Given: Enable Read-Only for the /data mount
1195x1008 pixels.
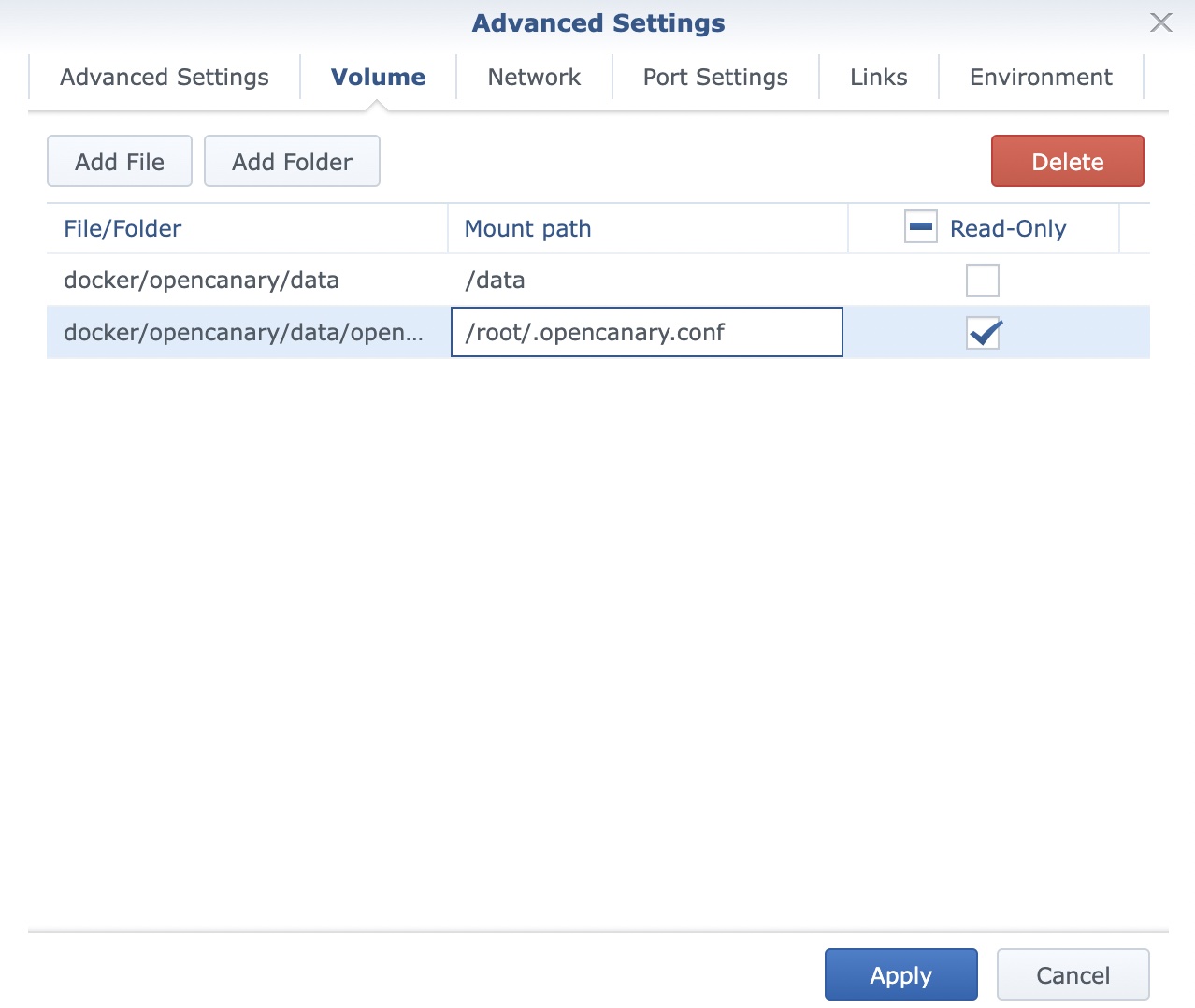Looking at the screenshot, I should pyautogui.click(x=982, y=281).
